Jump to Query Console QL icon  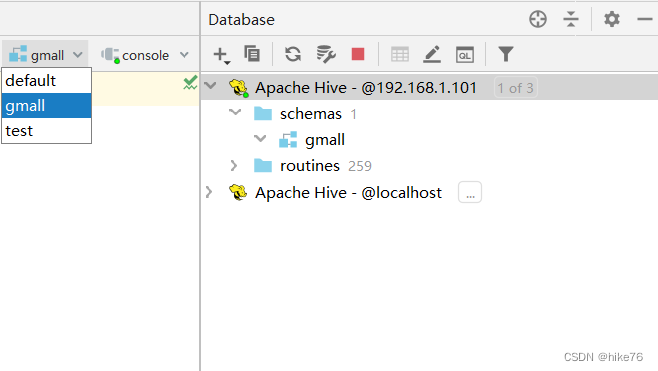[465, 55]
